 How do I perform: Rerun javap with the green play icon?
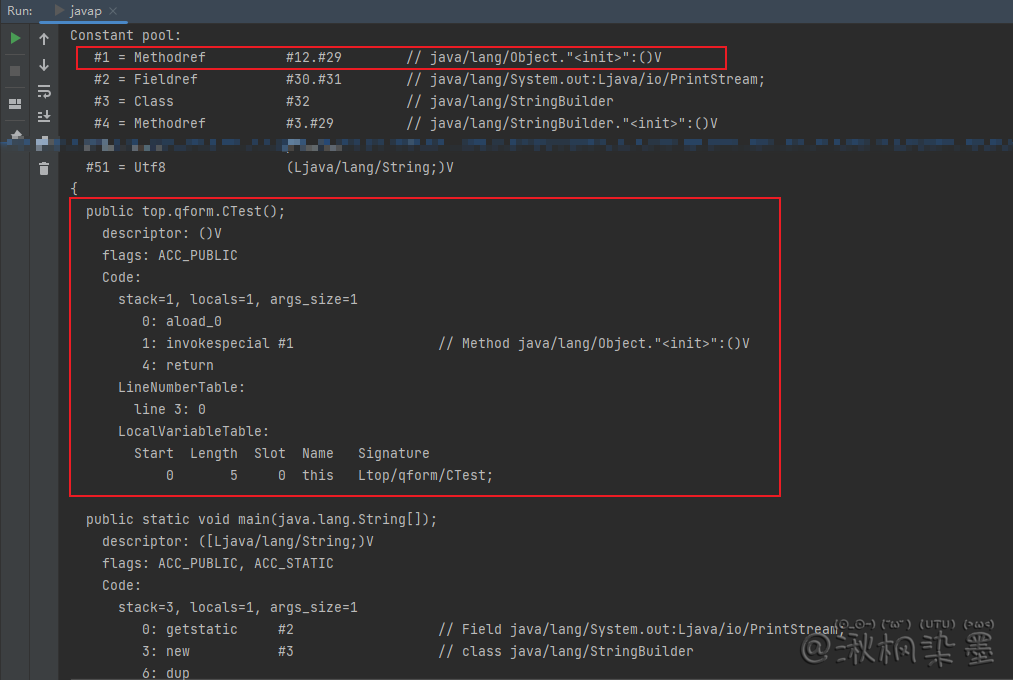[x=15, y=38]
